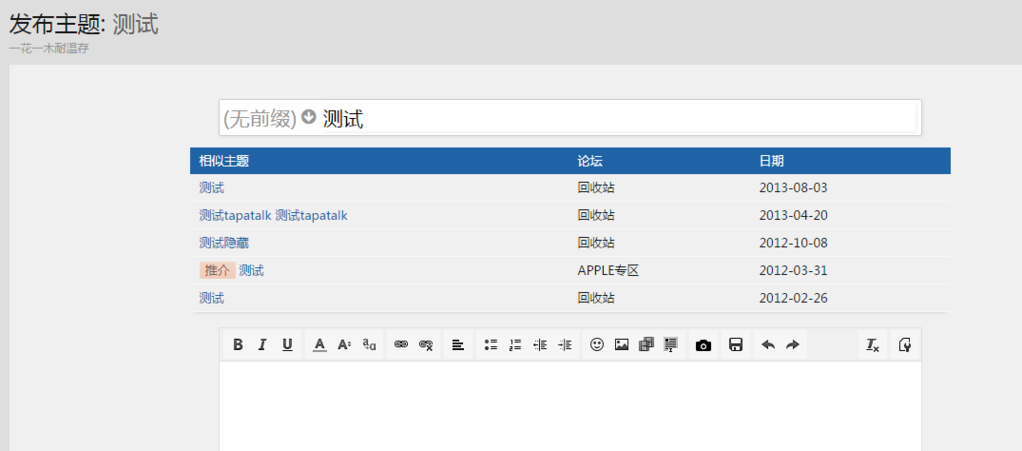
Task: Click 回收站 in the 2012-02-26 row
Action: point(596,298)
